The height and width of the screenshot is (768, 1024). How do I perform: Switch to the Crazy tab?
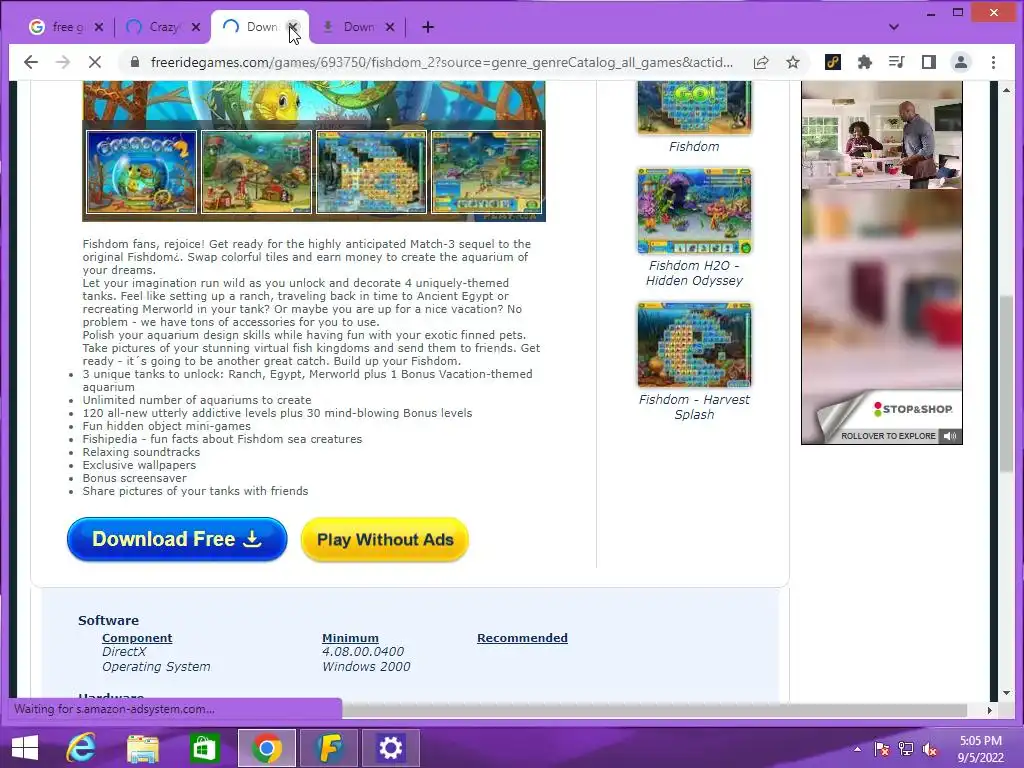point(162,27)
